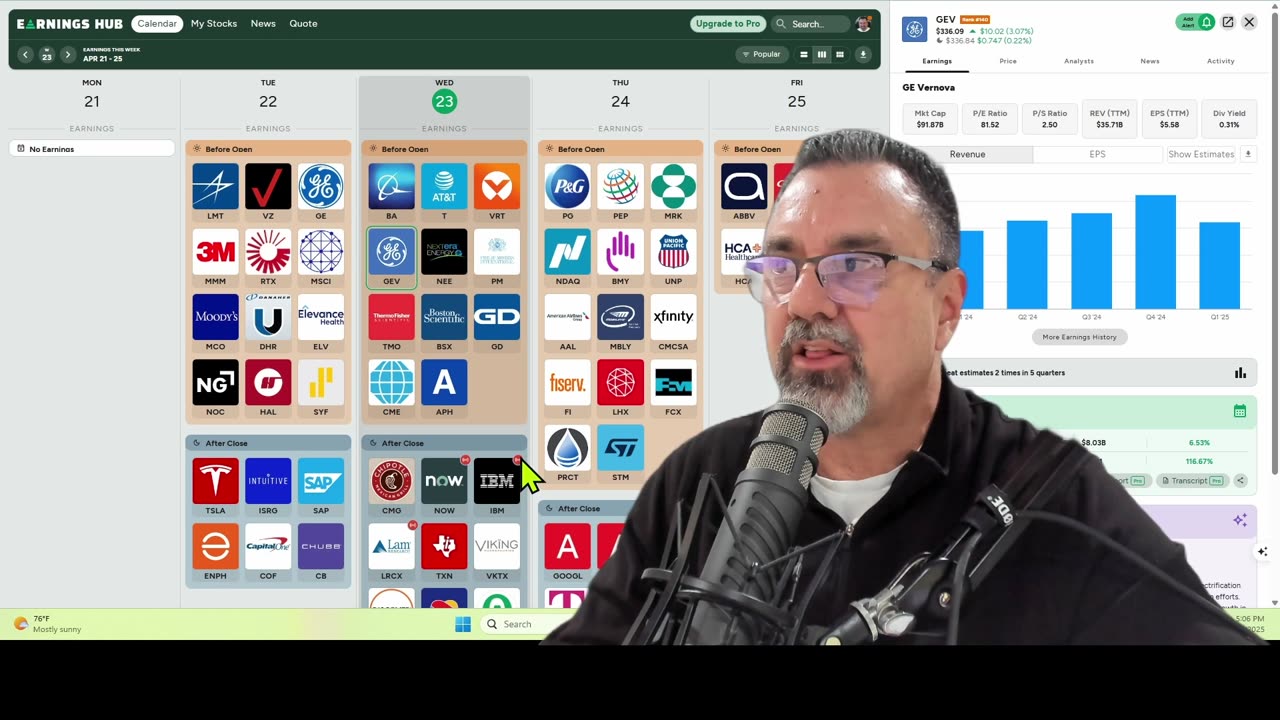This screenshot has width=1280, height=720.
Task: Click the Q4 '24 revenue bar
Action: point(1156,252)
